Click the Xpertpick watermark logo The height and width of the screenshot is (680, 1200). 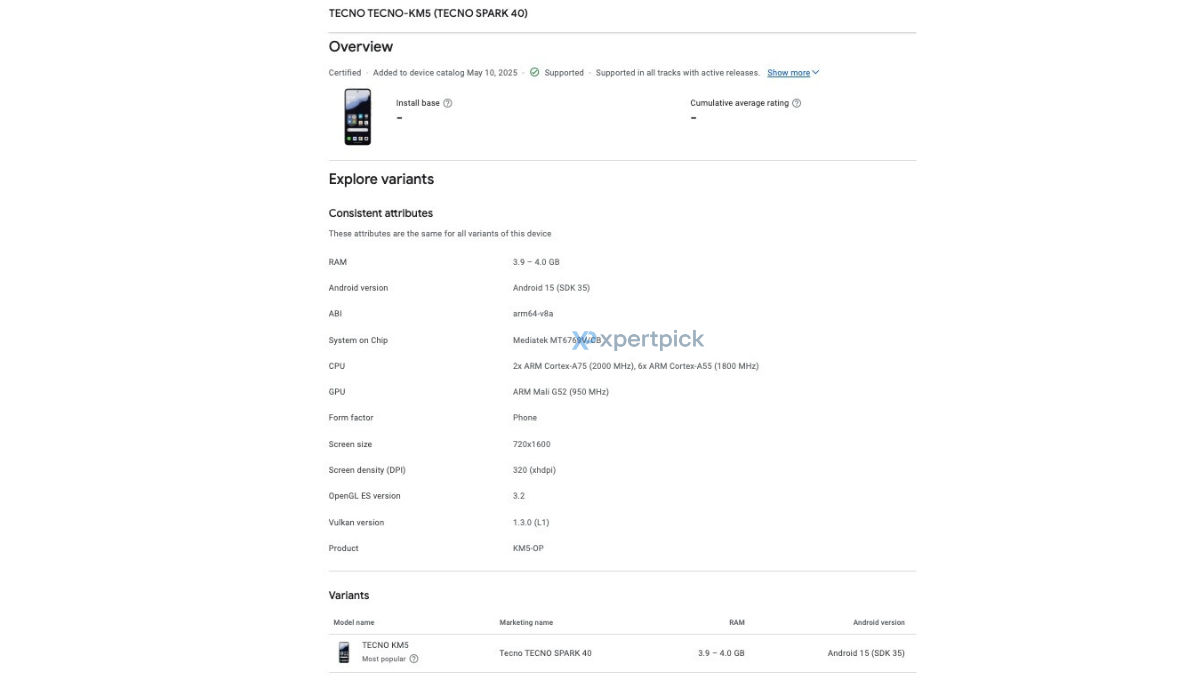click(638, 340)
